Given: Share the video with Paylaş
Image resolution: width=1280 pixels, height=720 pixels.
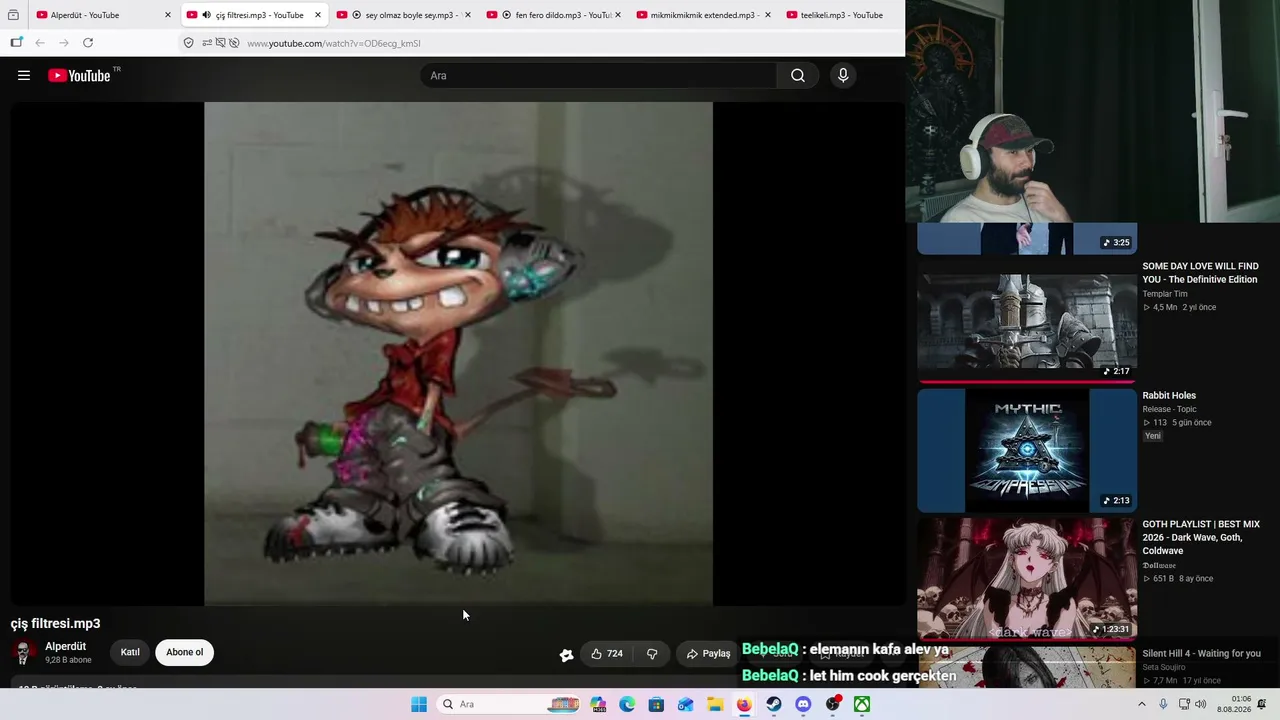Looking at the screenshot, I should pyautogui.click(x=708, y=653).
